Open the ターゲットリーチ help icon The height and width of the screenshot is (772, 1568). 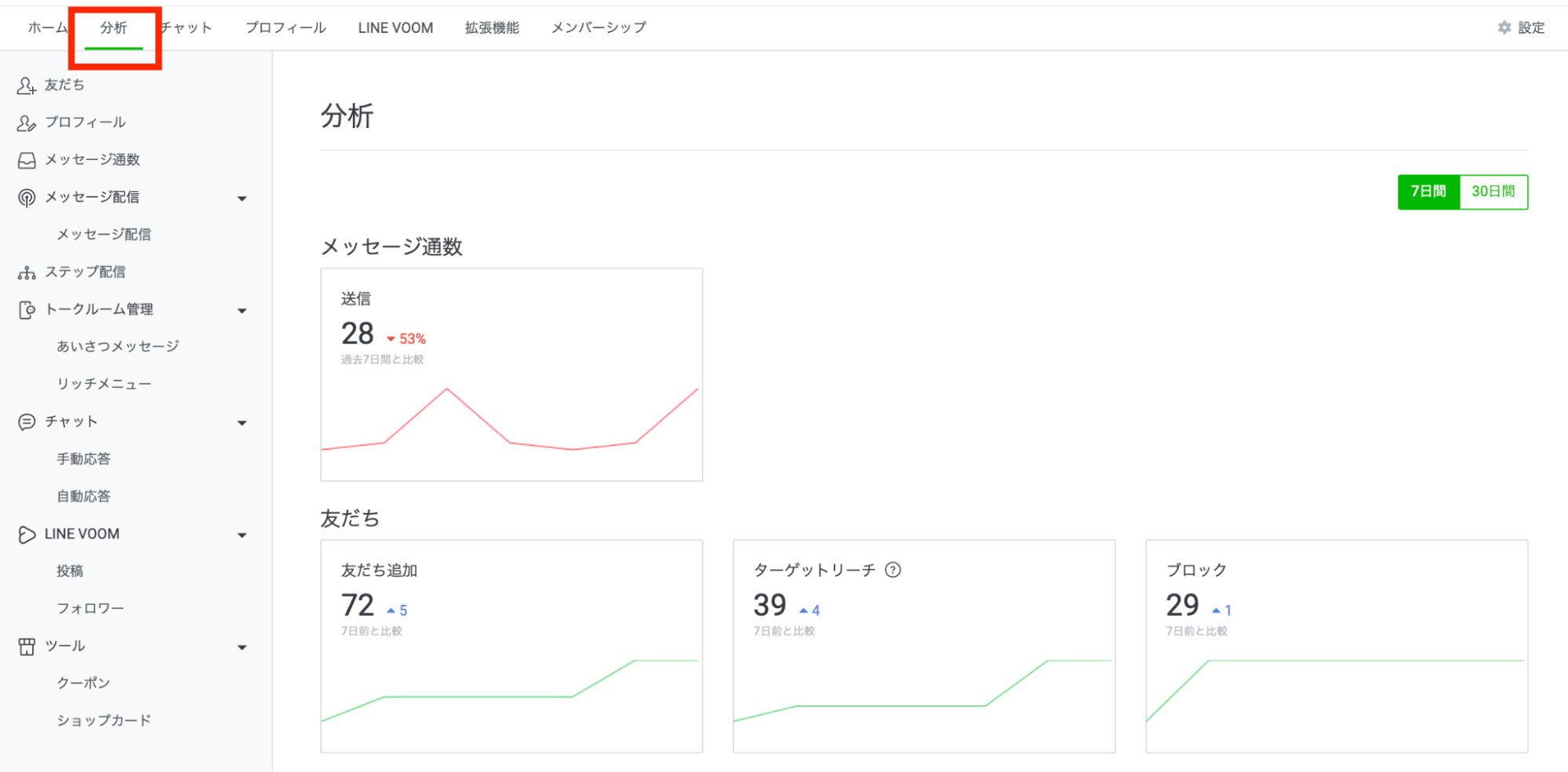[893, 570]
